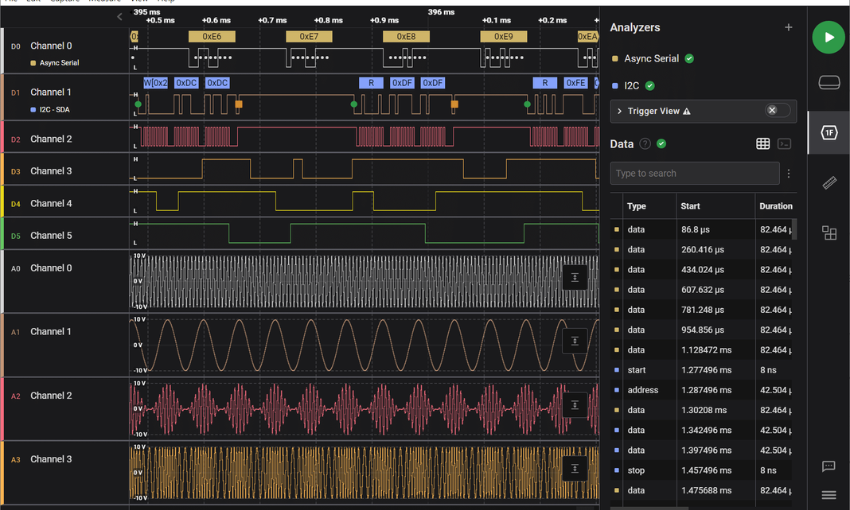Open the hamburger main menu icon
Image resolution: width=850 pixels, height=510 pixels.
pos(828,494)
